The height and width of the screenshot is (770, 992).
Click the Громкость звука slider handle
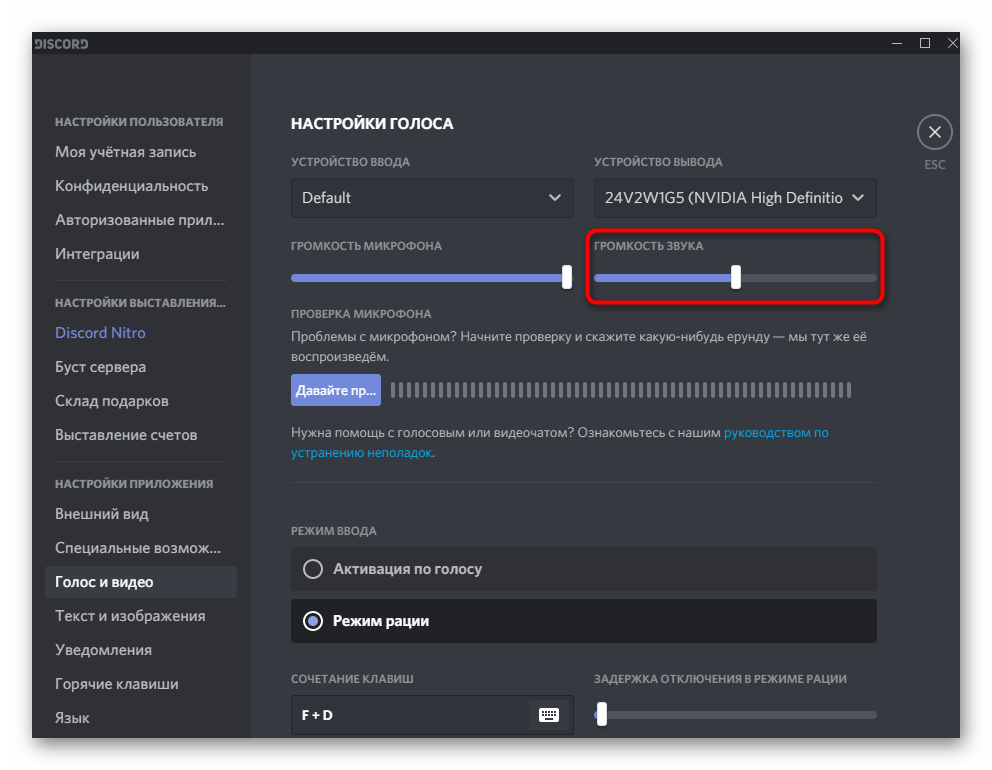pyautogui.click(x=736, y=277)
